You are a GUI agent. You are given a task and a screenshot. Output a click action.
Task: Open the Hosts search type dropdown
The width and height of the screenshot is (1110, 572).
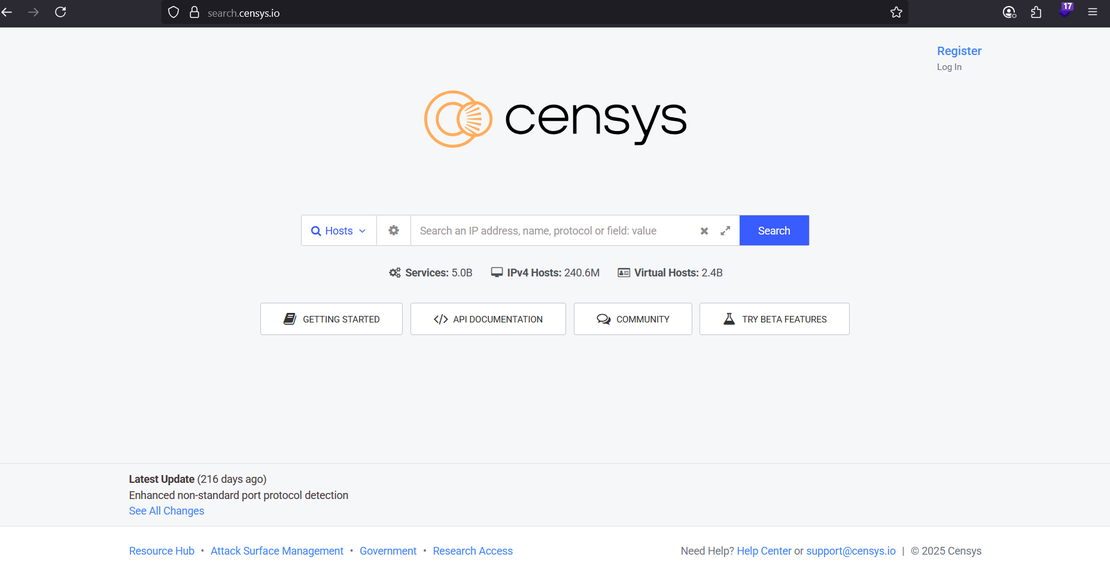339,231
